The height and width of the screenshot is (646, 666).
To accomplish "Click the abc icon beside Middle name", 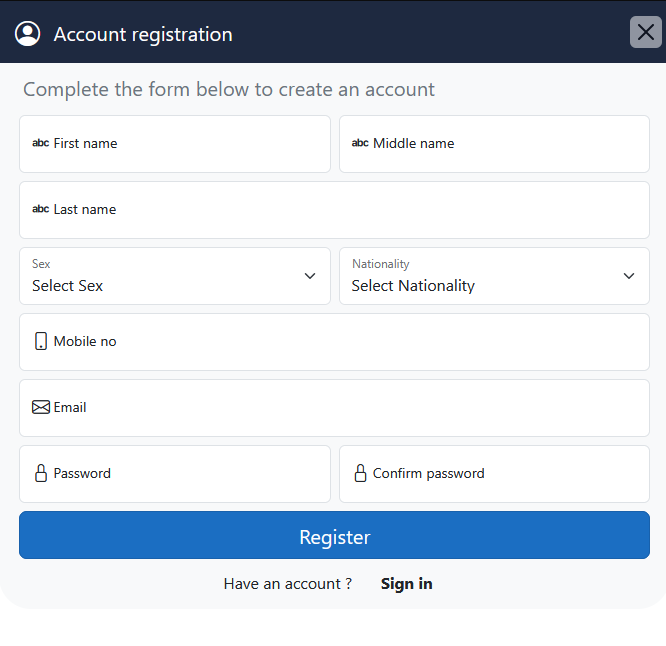I will pyautogui.click(x=360, y=143).
